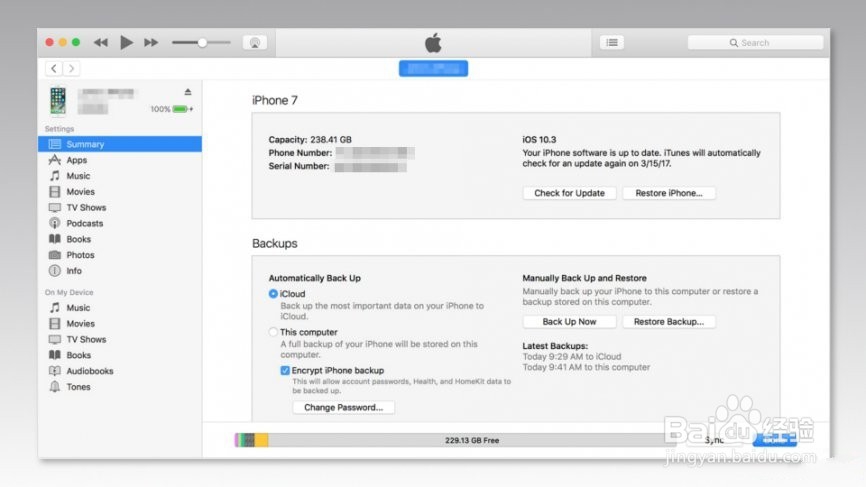Click the Apple logo in the display area
866x487 pixels.
point(434,43)
